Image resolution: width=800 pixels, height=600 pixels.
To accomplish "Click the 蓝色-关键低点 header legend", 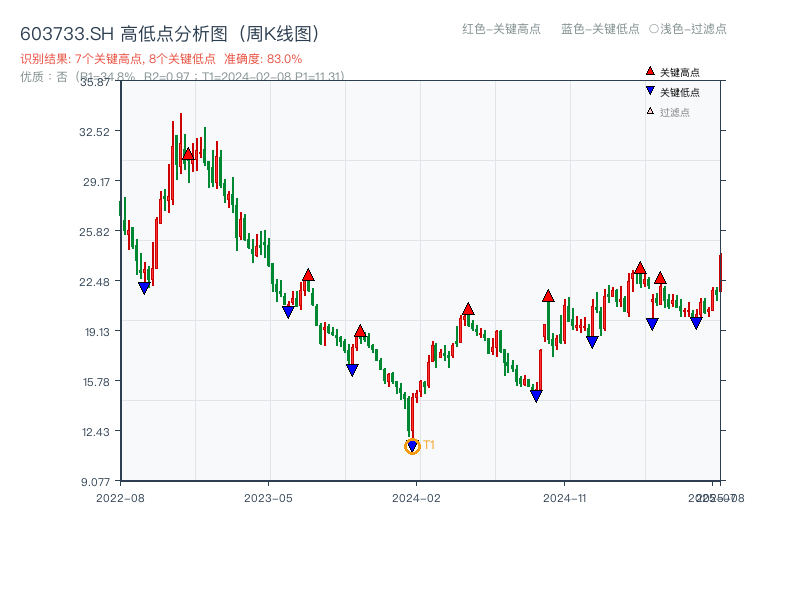I will click(600, 29).
